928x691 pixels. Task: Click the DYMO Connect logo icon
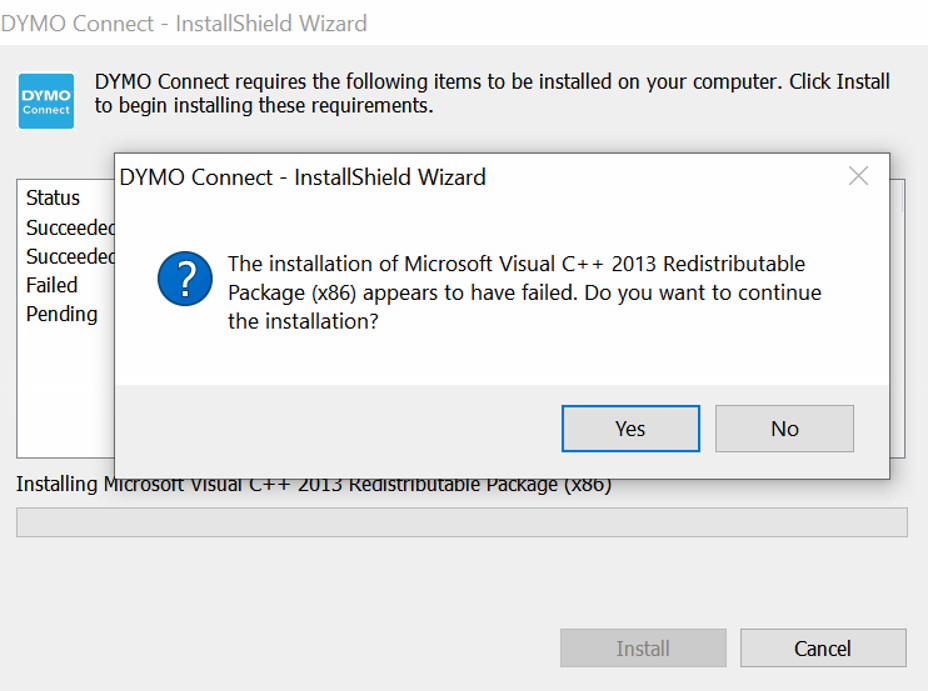pyautogui.click(x=45, y=101)
